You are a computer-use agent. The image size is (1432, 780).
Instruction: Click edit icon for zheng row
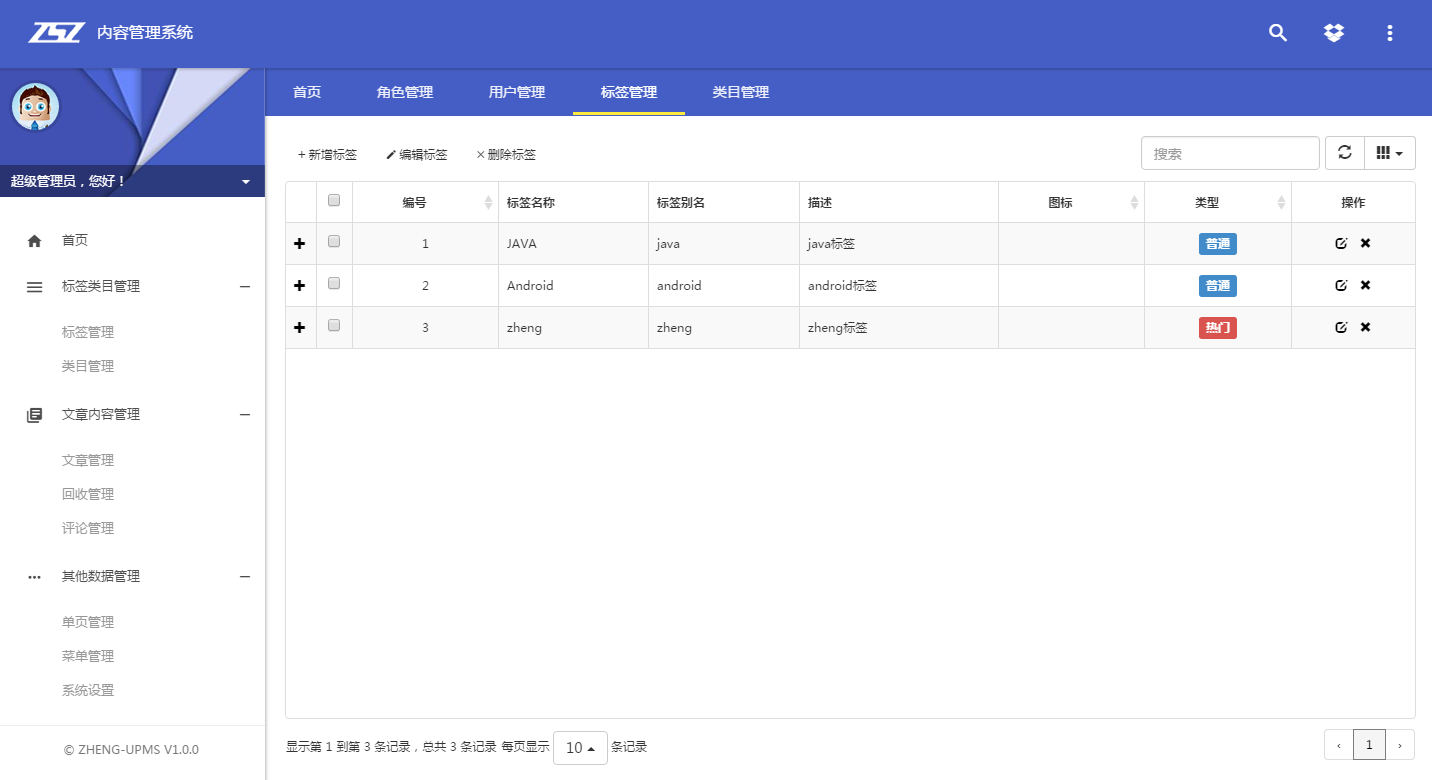pos(1341,327)
